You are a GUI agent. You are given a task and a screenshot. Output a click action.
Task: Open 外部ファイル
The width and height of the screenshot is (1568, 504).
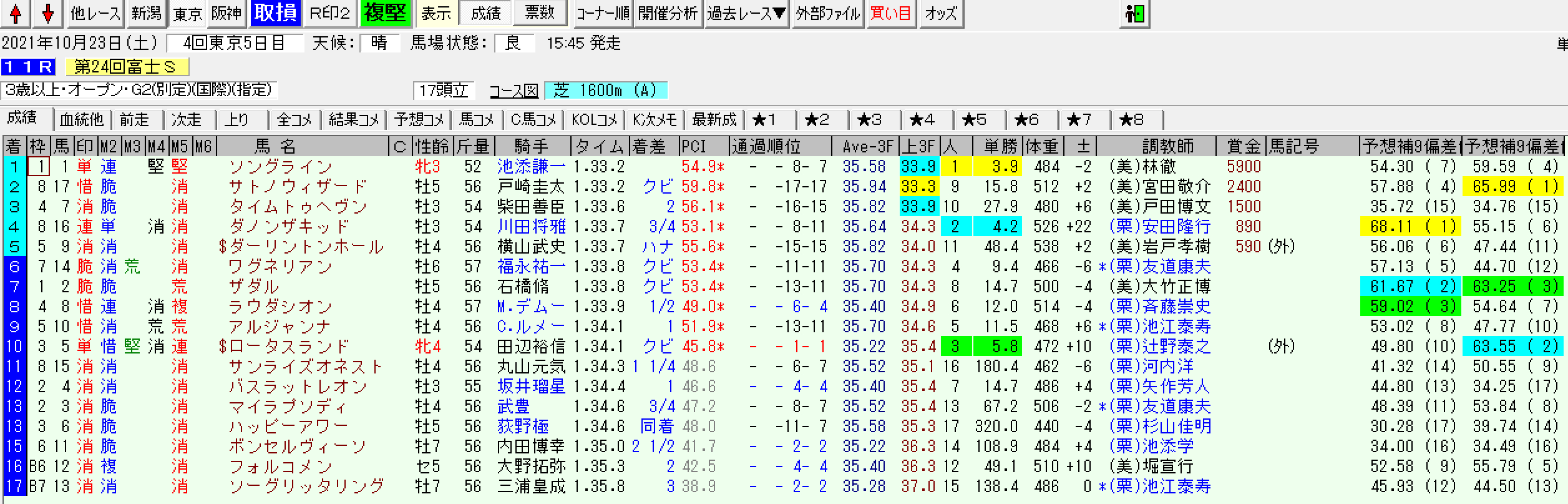coord(828,13)
